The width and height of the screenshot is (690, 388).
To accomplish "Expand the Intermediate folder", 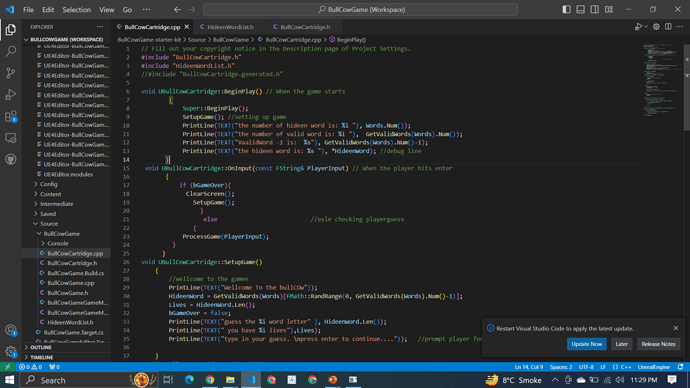I will 57,204.
